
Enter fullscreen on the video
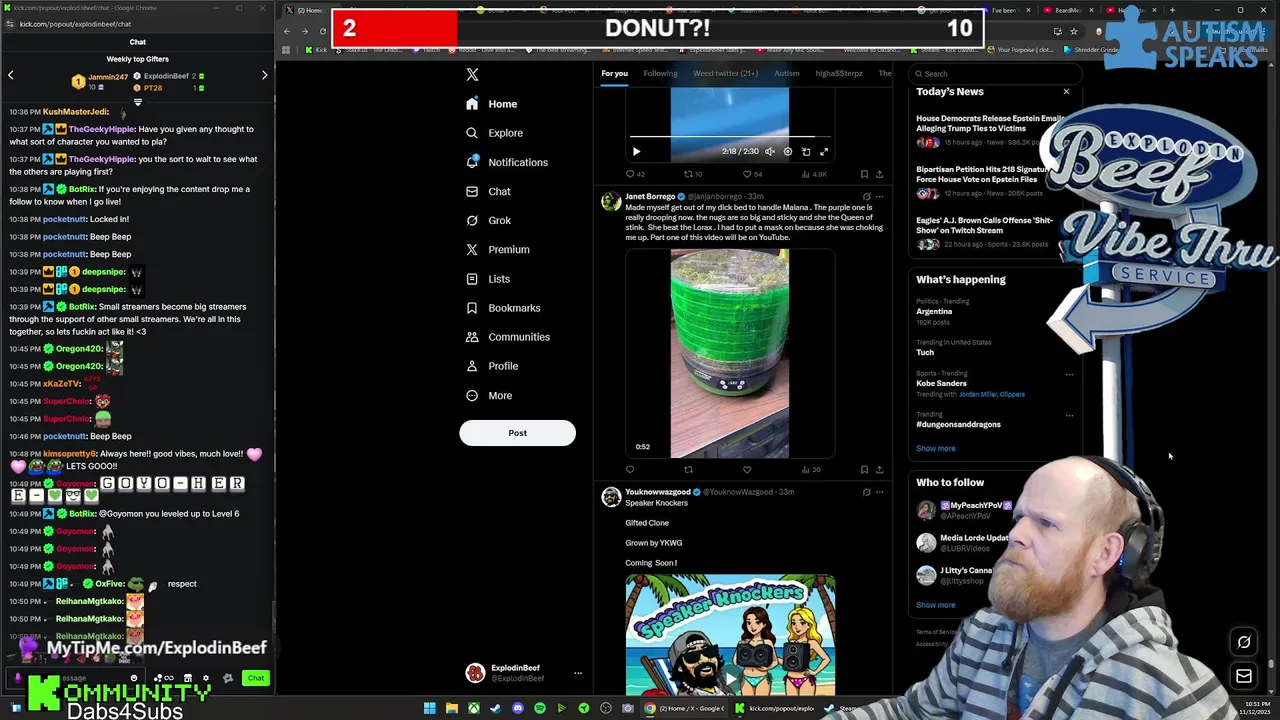pos(824,152)
